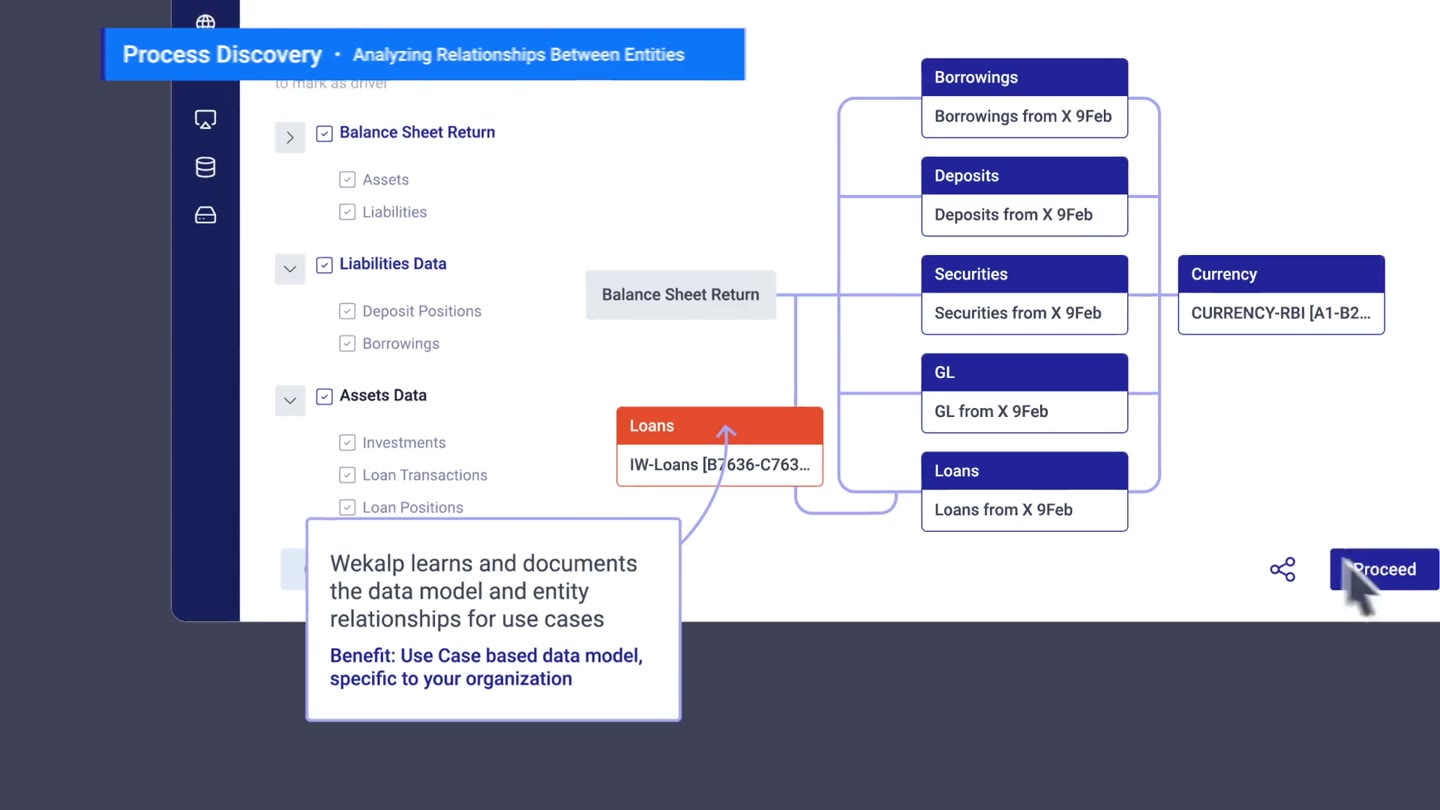
Task: Uncheck the Investments checkbox
Action: (347, 442)
